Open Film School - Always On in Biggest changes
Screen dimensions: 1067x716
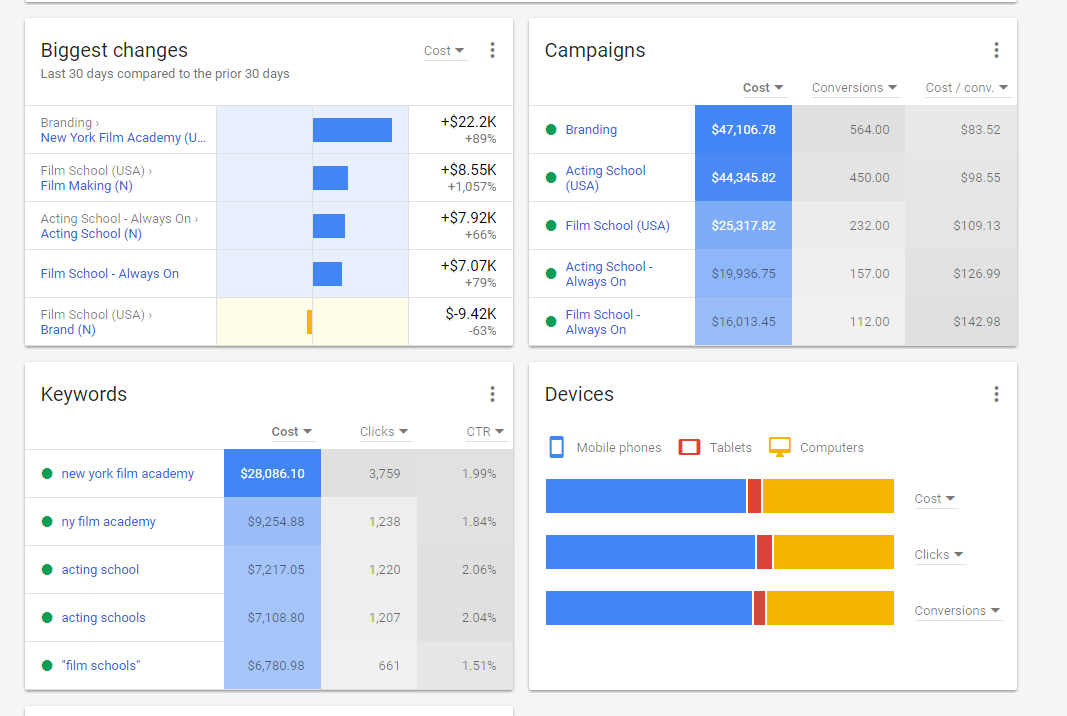110,274
